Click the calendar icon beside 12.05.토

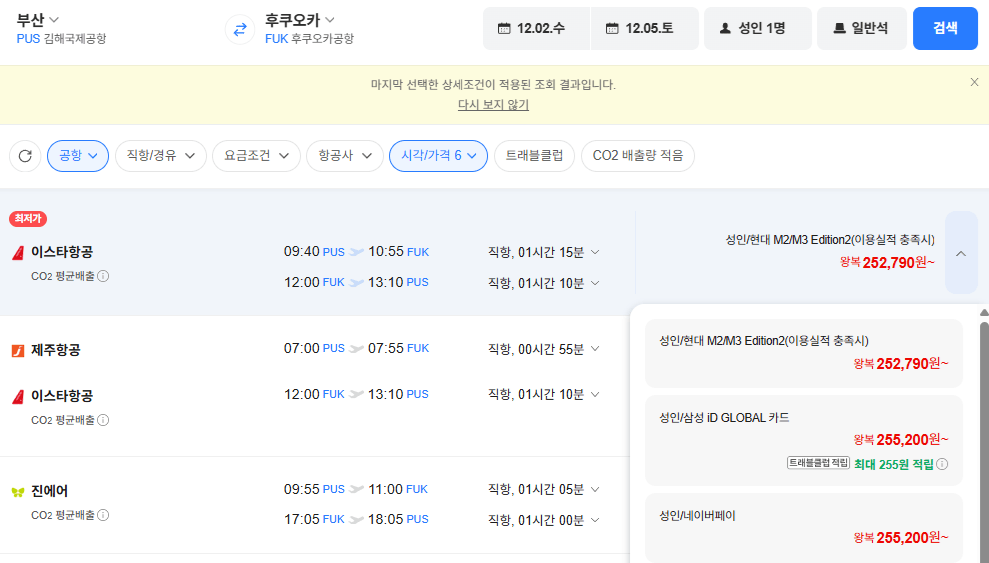(x=612, y=28)
